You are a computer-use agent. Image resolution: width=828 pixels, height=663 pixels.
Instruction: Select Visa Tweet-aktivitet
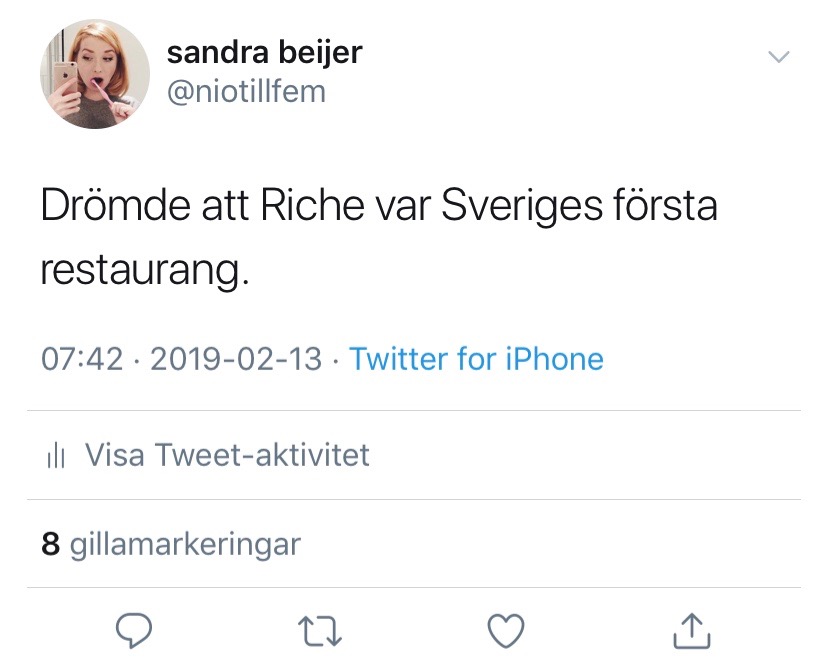click(x=227, y=456)
